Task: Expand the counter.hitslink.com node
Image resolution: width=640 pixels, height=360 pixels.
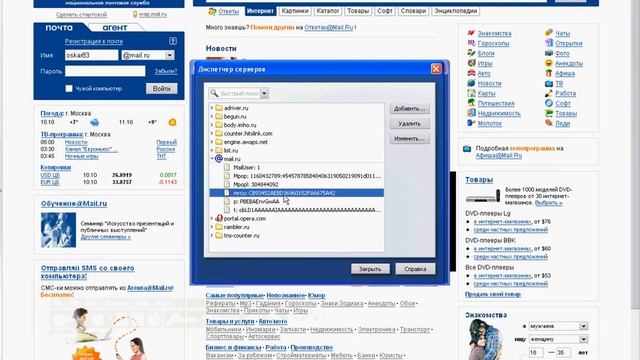Action: point(212,133)
